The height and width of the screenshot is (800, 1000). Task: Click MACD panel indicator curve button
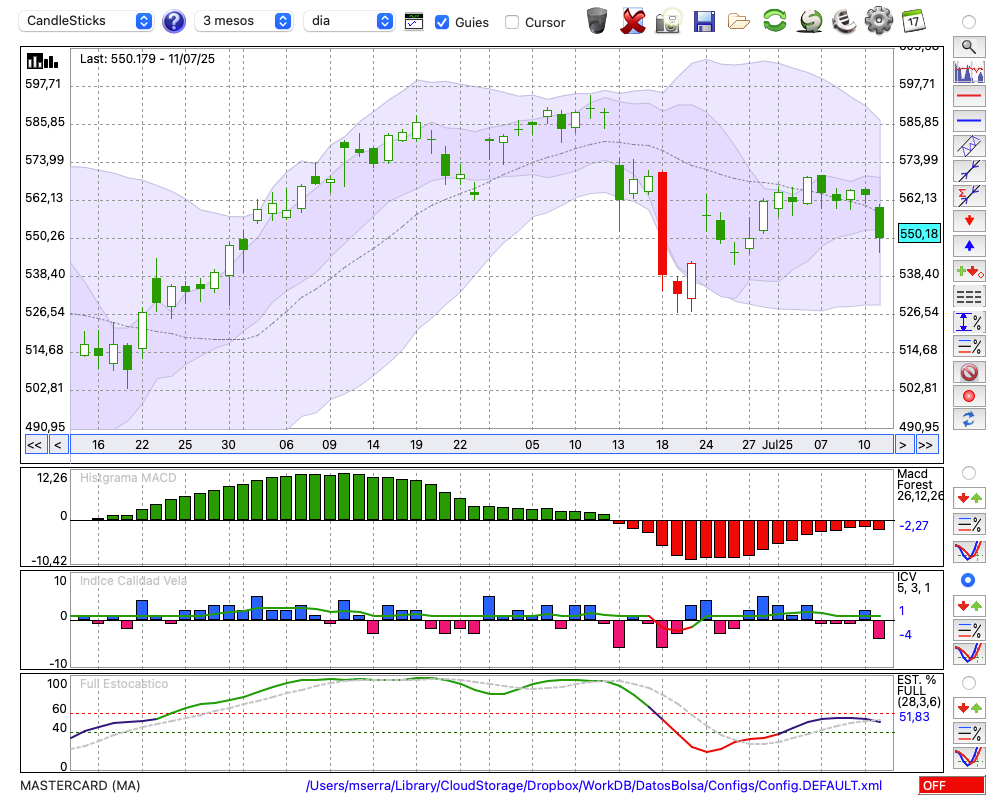[x=969, y=551]
